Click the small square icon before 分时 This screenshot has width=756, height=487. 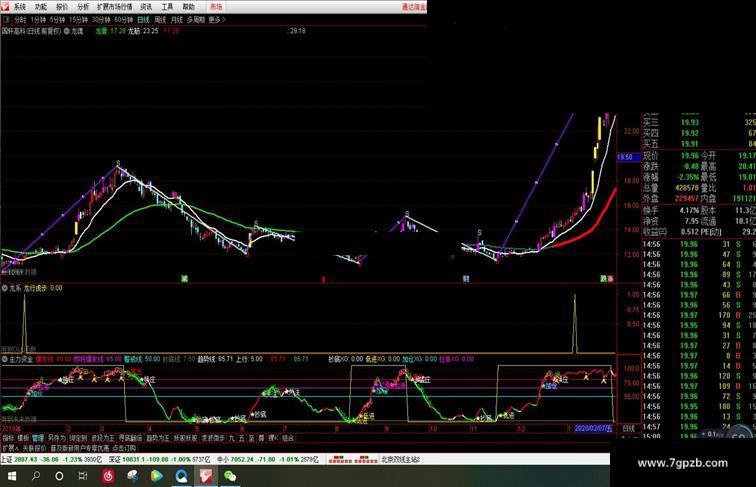[6, 20]
